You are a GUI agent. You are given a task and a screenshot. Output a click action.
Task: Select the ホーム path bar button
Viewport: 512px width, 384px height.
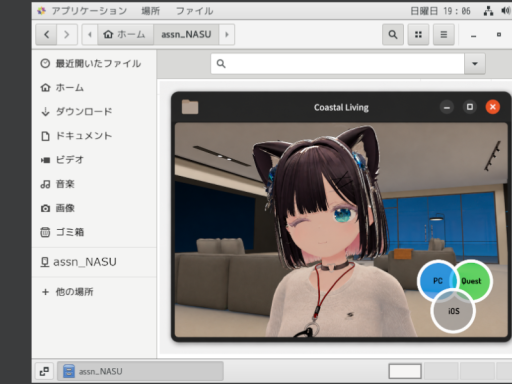tap(125, 34)
